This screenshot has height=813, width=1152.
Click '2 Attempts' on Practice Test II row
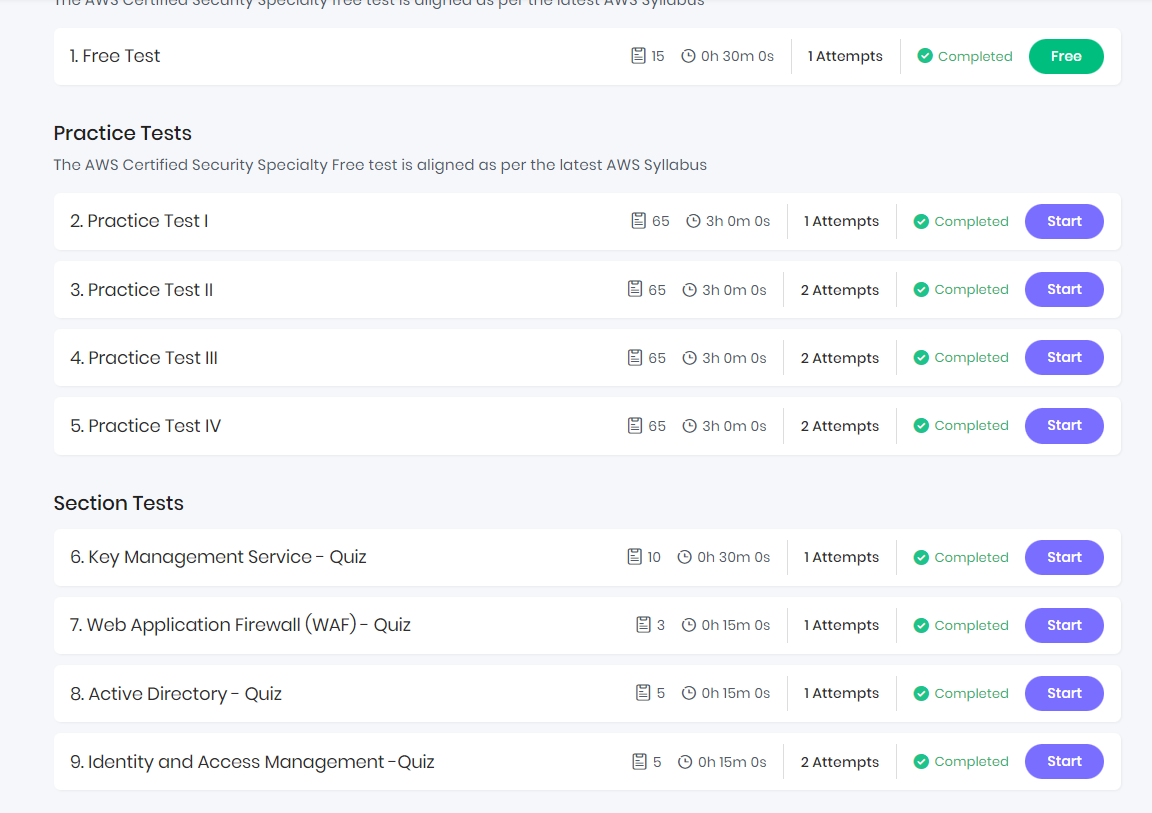[x=840, y=290]
